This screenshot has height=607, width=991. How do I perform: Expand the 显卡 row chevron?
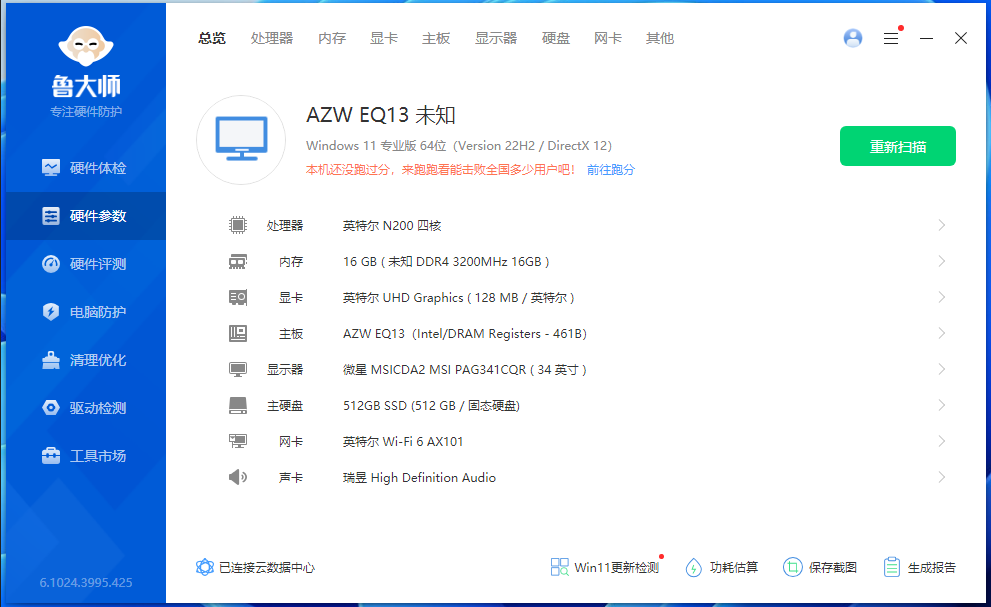[x=942, y=297]
